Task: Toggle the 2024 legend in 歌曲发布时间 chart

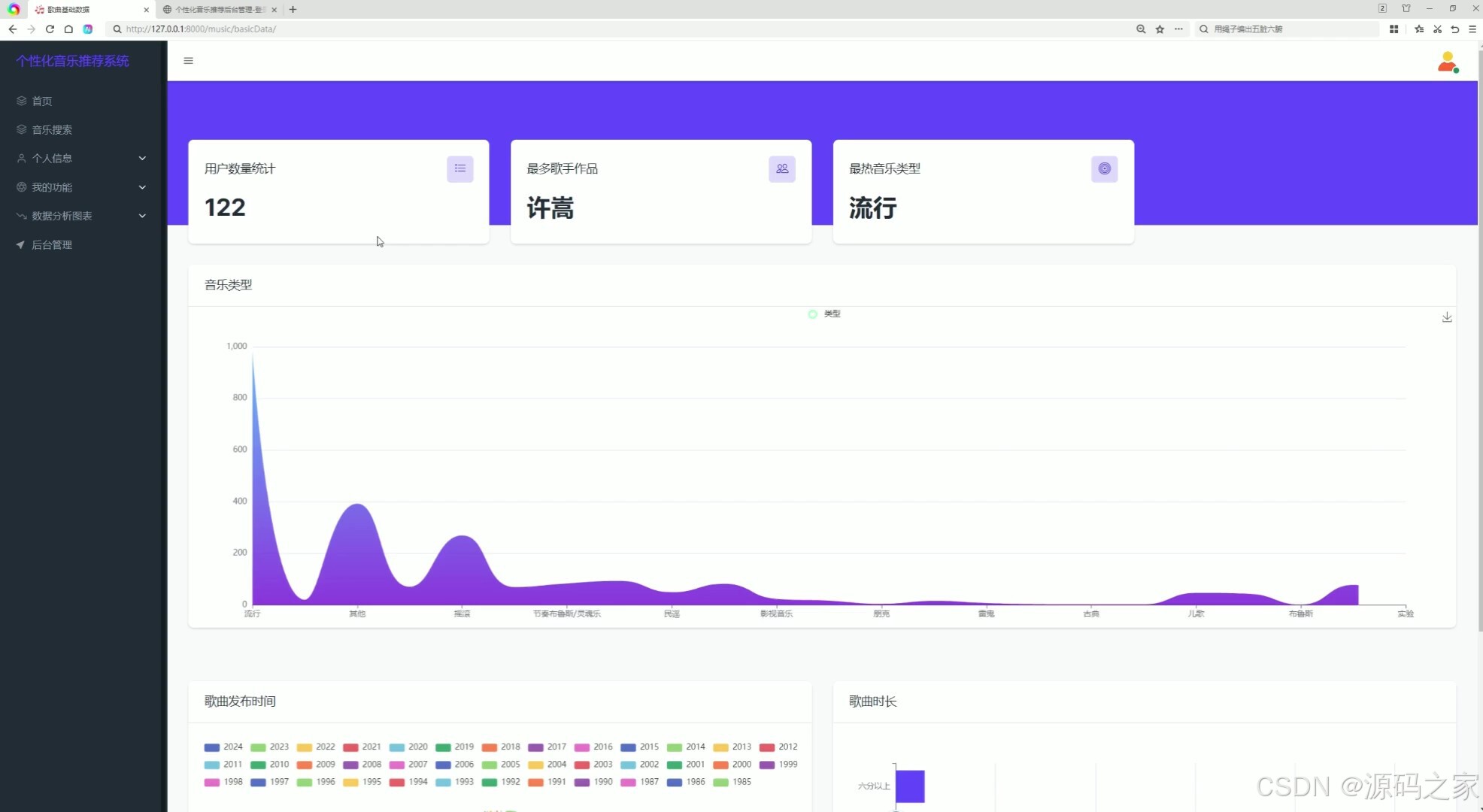Action: click(223, 747)
